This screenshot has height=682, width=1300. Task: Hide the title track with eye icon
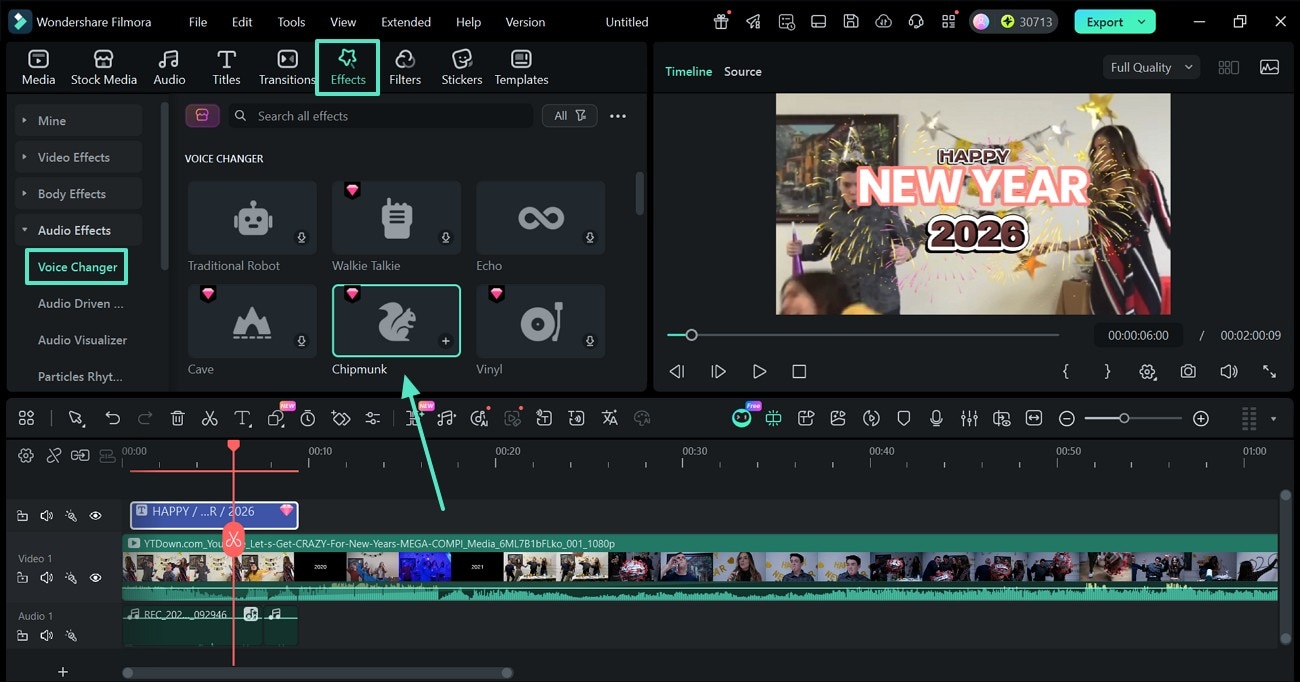96,516
